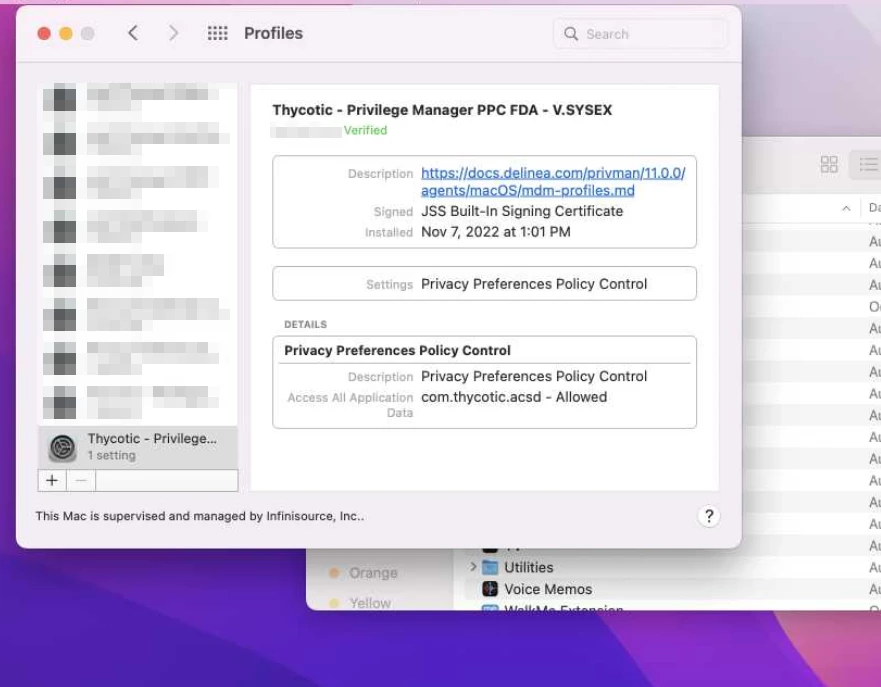Viewport: 881px width, 687px height.
Task: Select the Yellow tag in Finder sidebar
Action: (x=360, y=603)
